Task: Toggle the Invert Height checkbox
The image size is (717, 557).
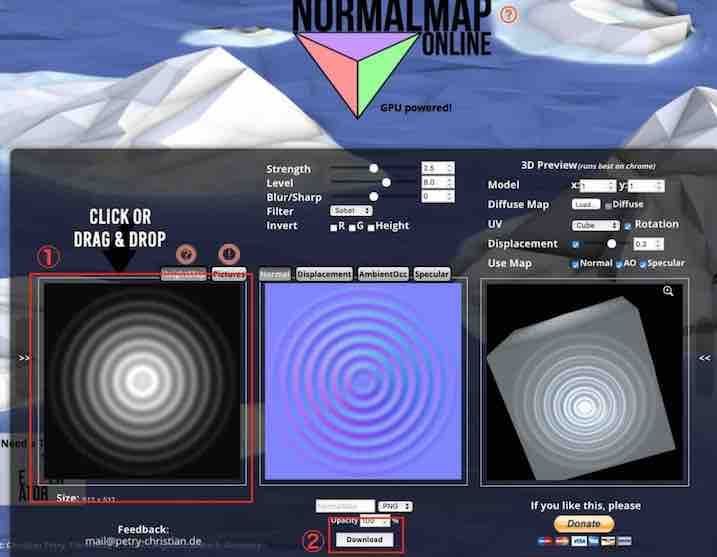Action: coord(371,228)
